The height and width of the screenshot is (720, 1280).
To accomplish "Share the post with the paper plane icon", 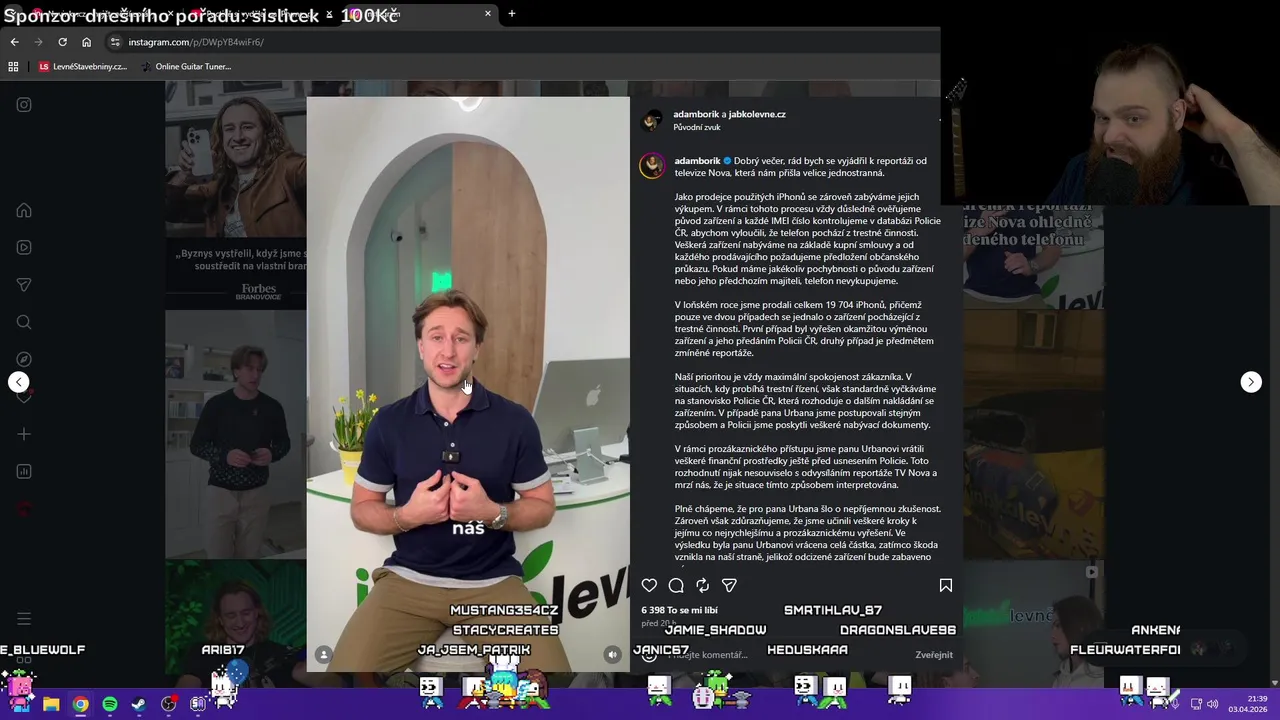I will pyautogui.click(x=729, y=586).
